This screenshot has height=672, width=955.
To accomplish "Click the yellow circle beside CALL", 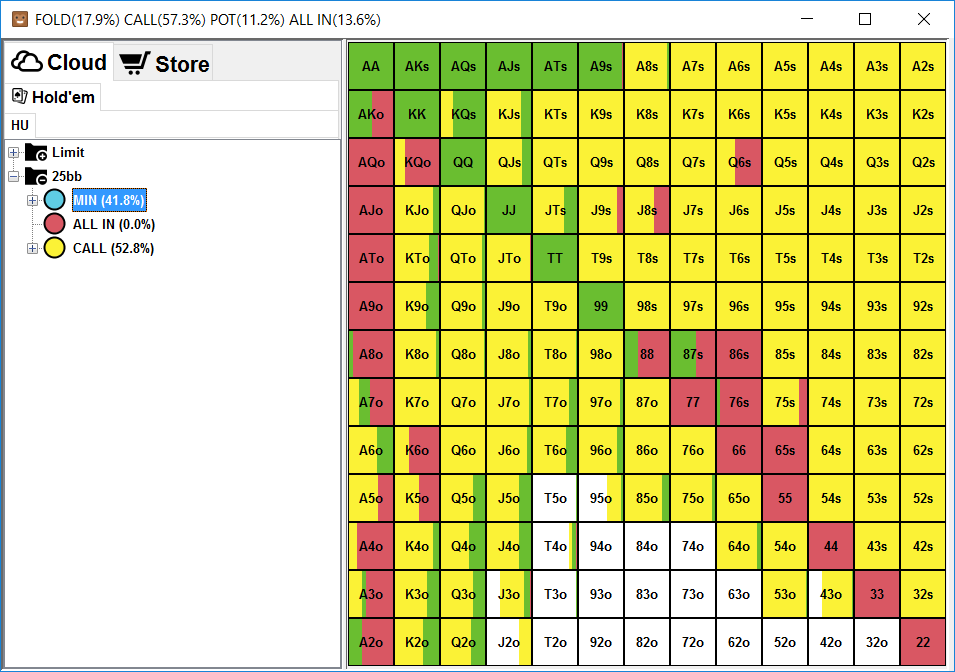I will (54, 248).
